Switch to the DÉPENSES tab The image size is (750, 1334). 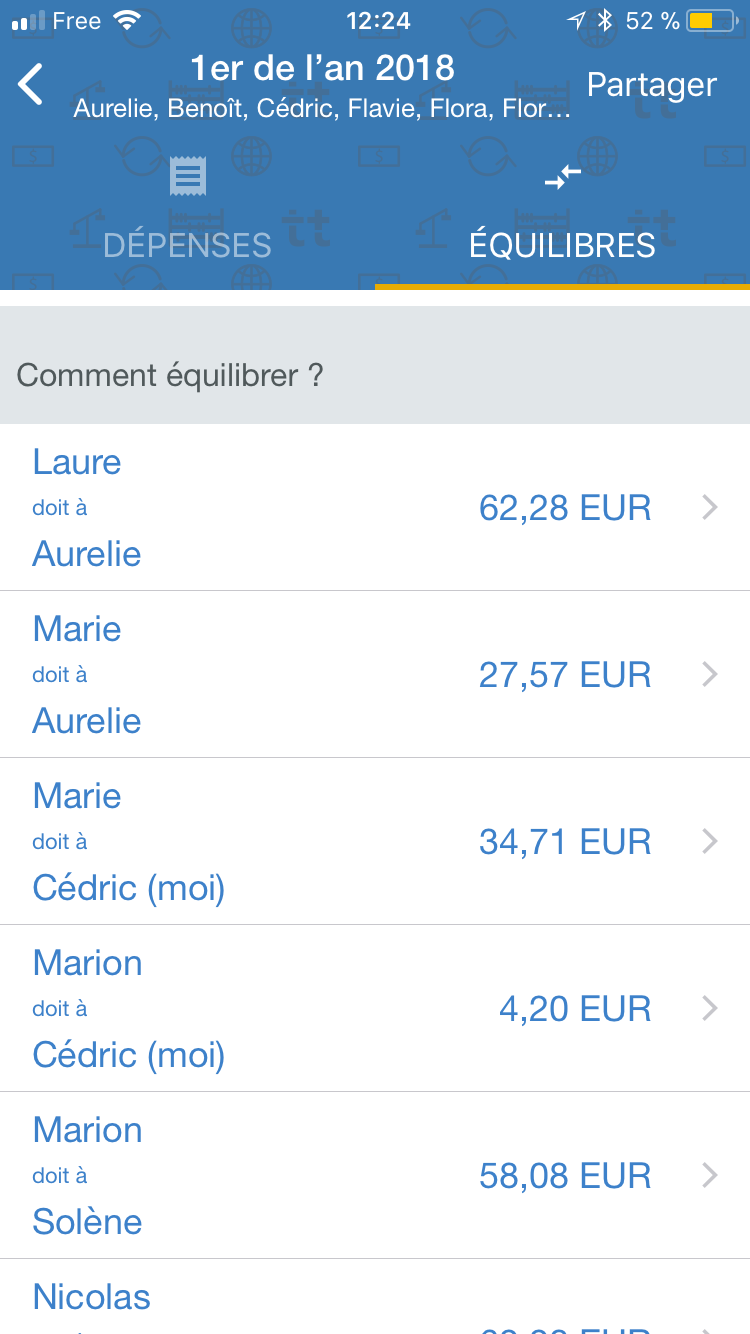tap(187, 245)
